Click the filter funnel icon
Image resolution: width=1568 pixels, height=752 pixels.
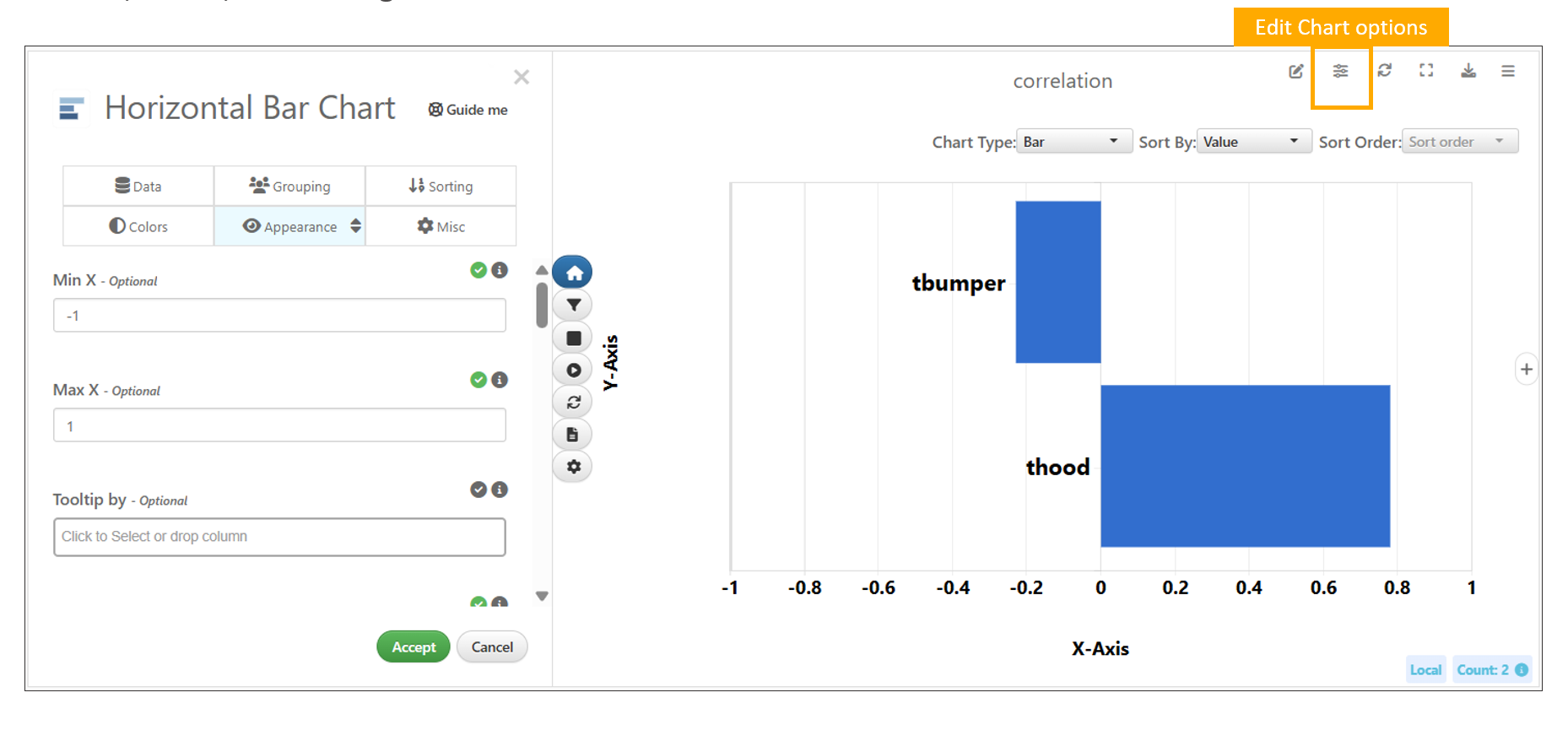574,305
